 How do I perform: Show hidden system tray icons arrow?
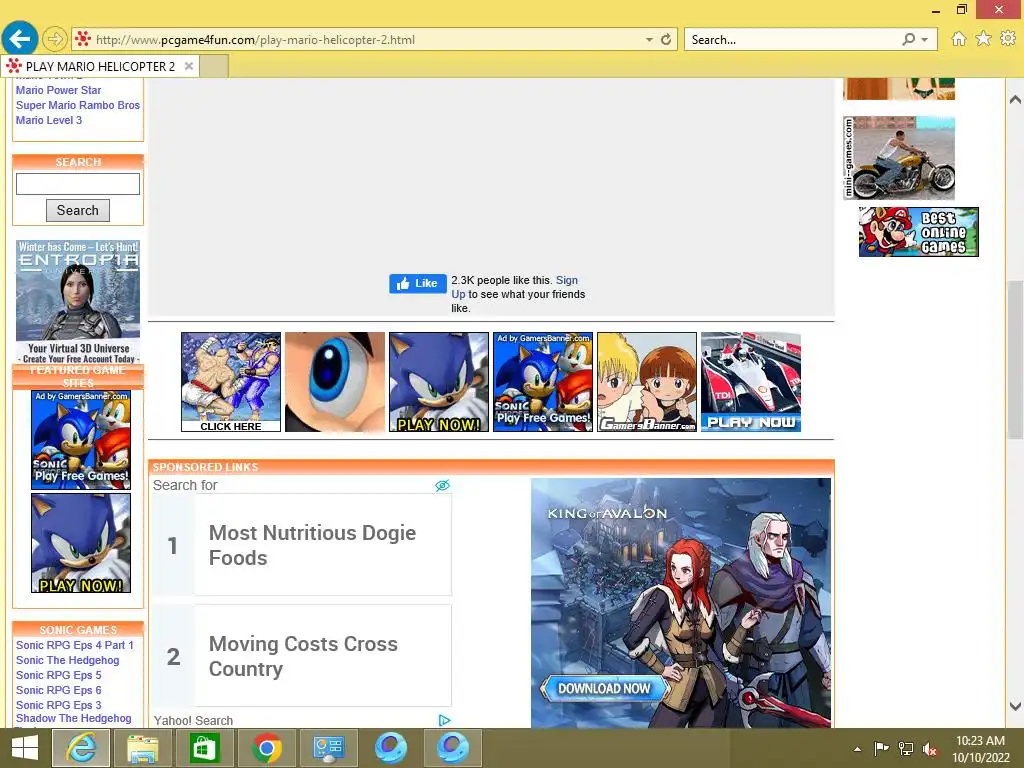[857, 749]
